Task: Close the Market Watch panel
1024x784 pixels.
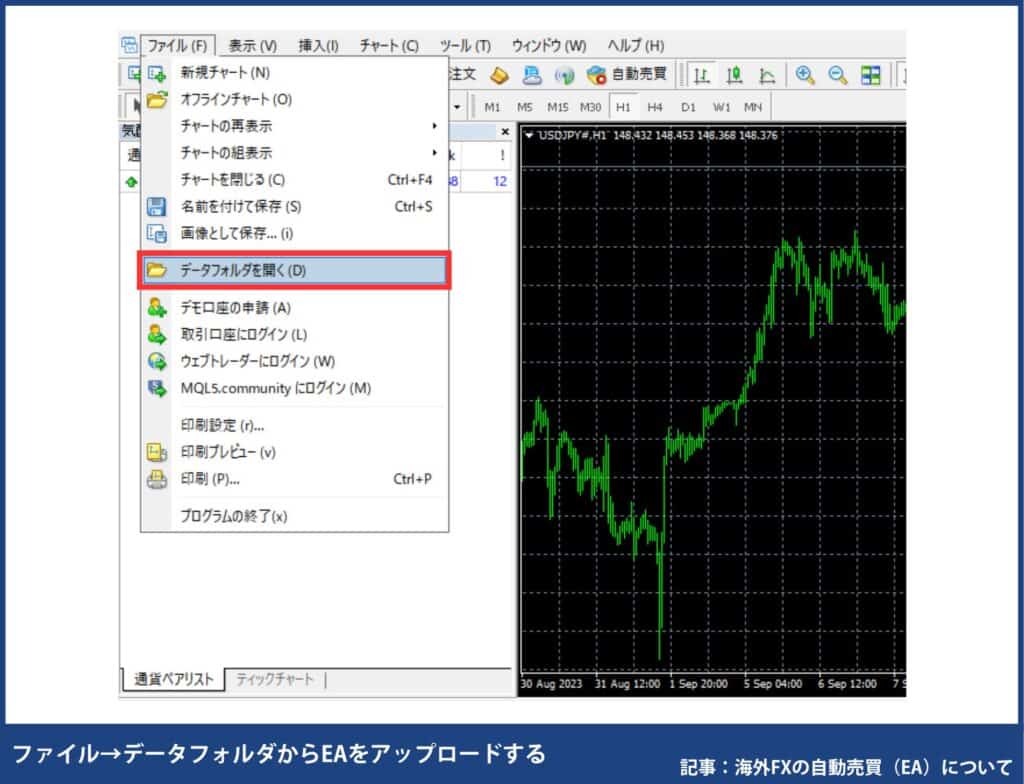Action: [x=504, y=132]
